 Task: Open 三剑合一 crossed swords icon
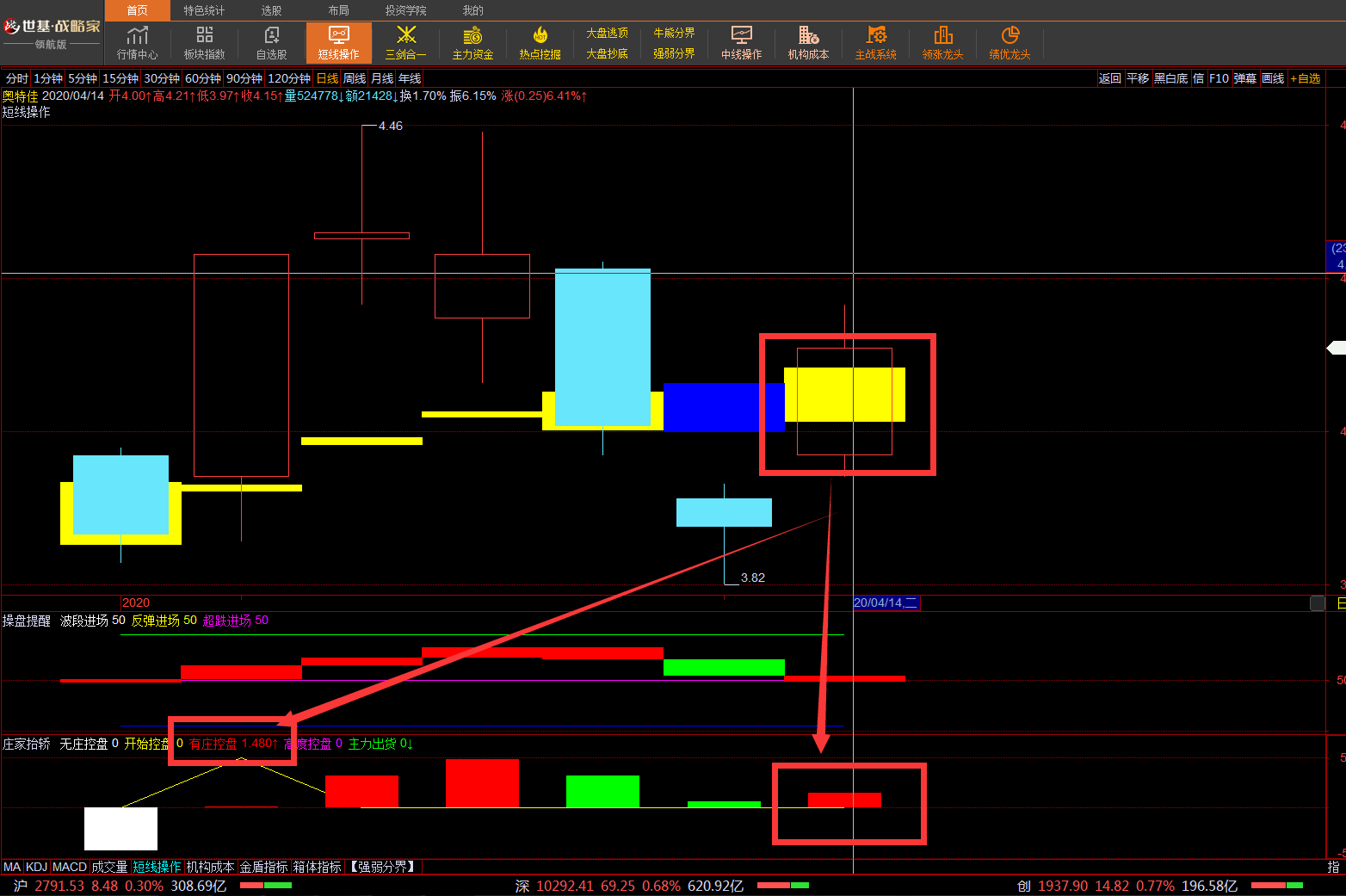click(x=405, y=42)
